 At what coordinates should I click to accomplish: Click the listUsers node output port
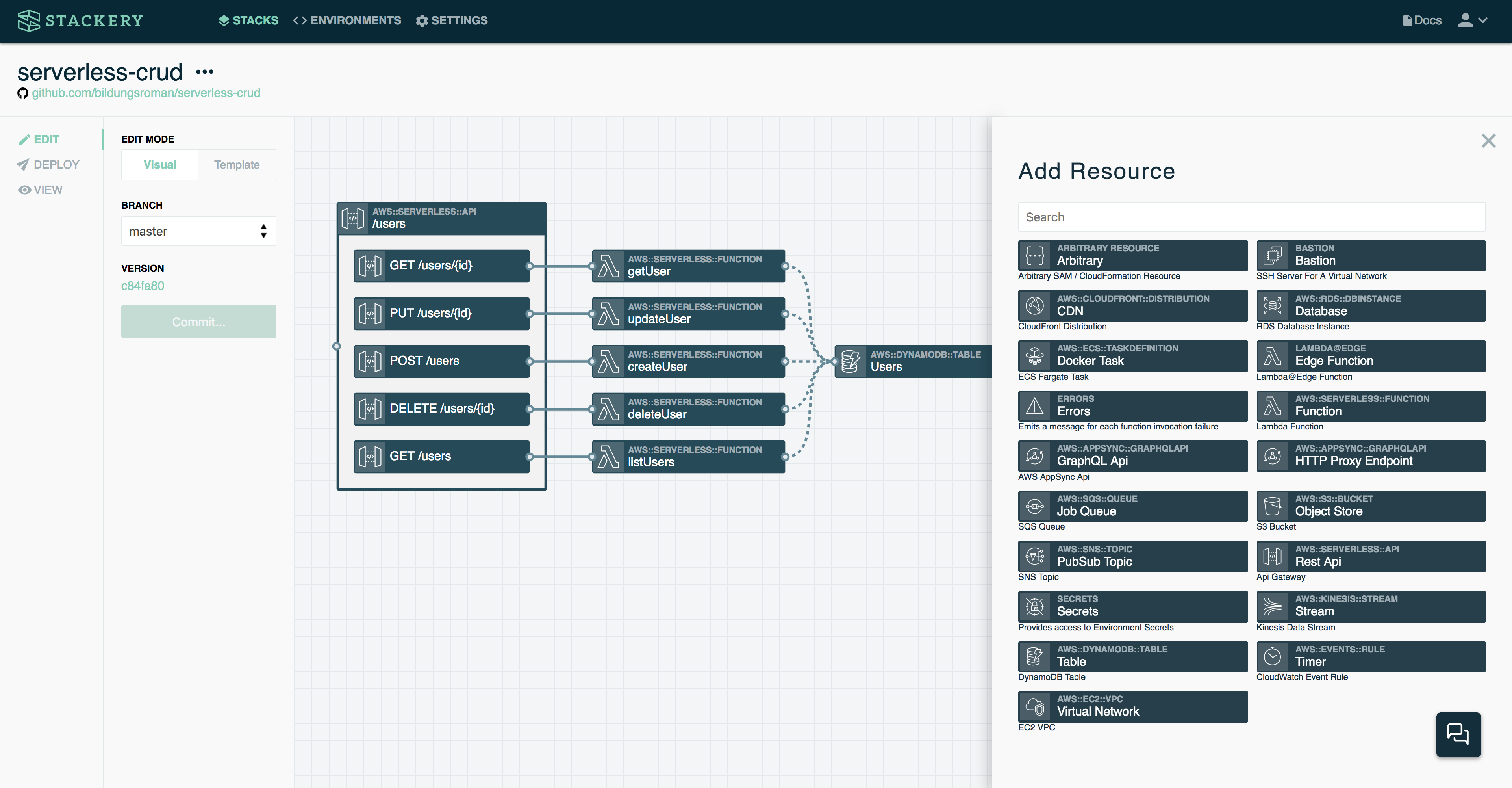point(785,457)
